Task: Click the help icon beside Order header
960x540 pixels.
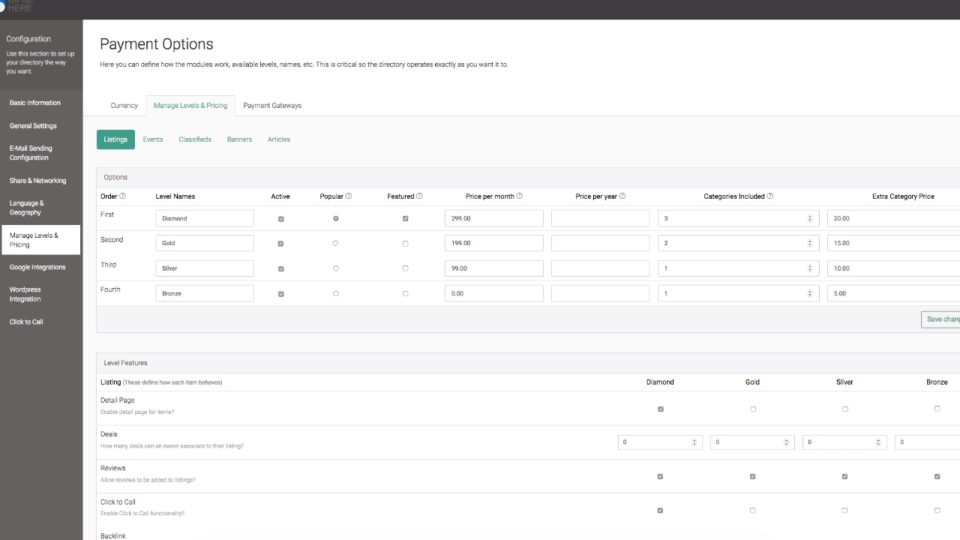Action: 122,196
